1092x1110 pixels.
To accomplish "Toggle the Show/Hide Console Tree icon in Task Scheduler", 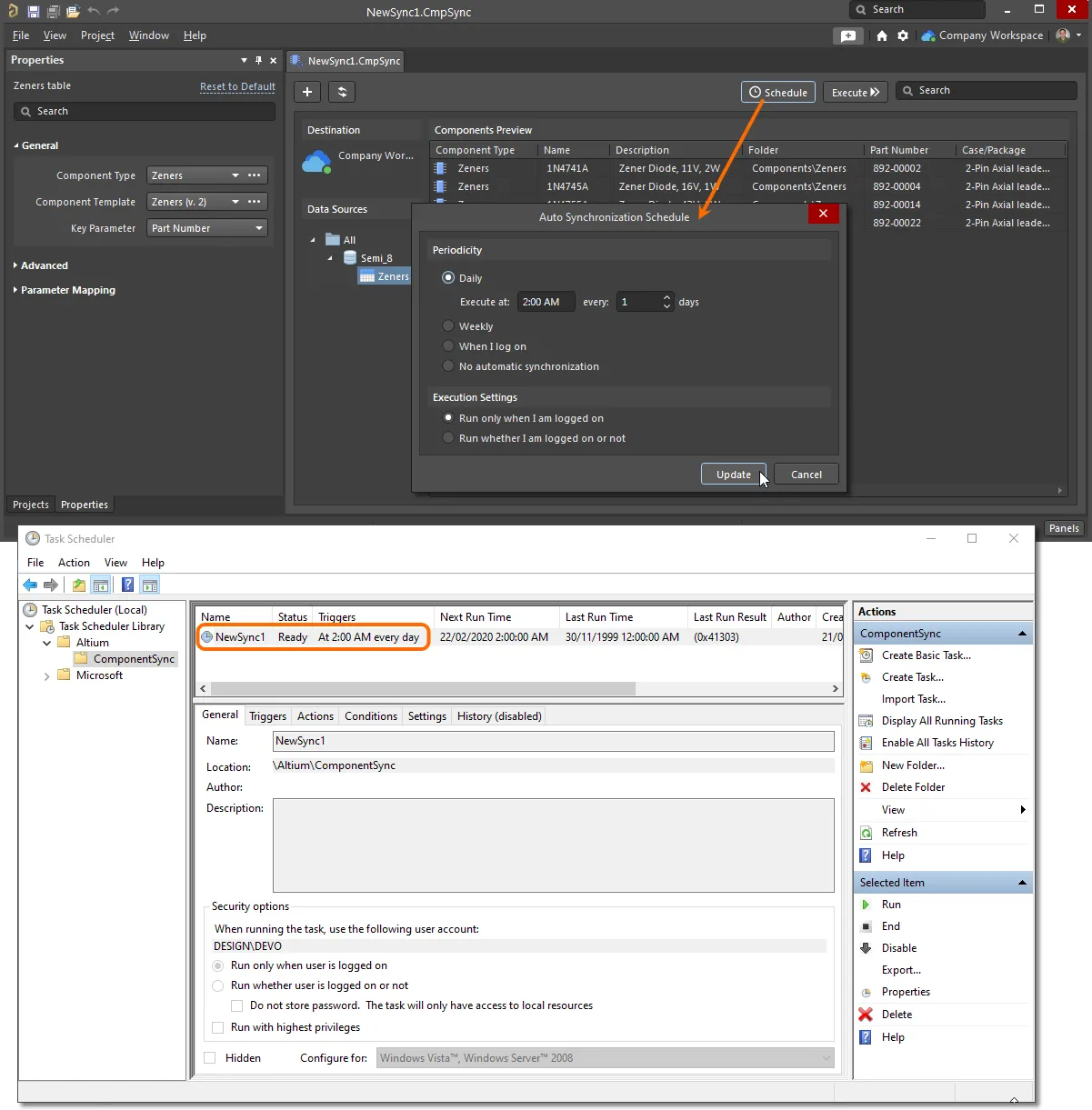I will click(x=101, y=585).
